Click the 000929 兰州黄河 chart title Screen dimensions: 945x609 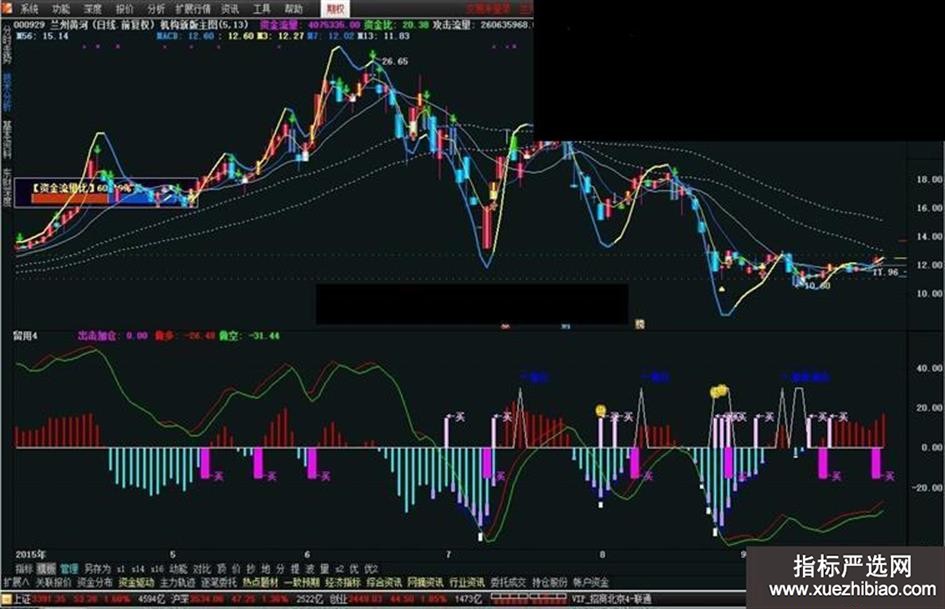tap(131, 25)
